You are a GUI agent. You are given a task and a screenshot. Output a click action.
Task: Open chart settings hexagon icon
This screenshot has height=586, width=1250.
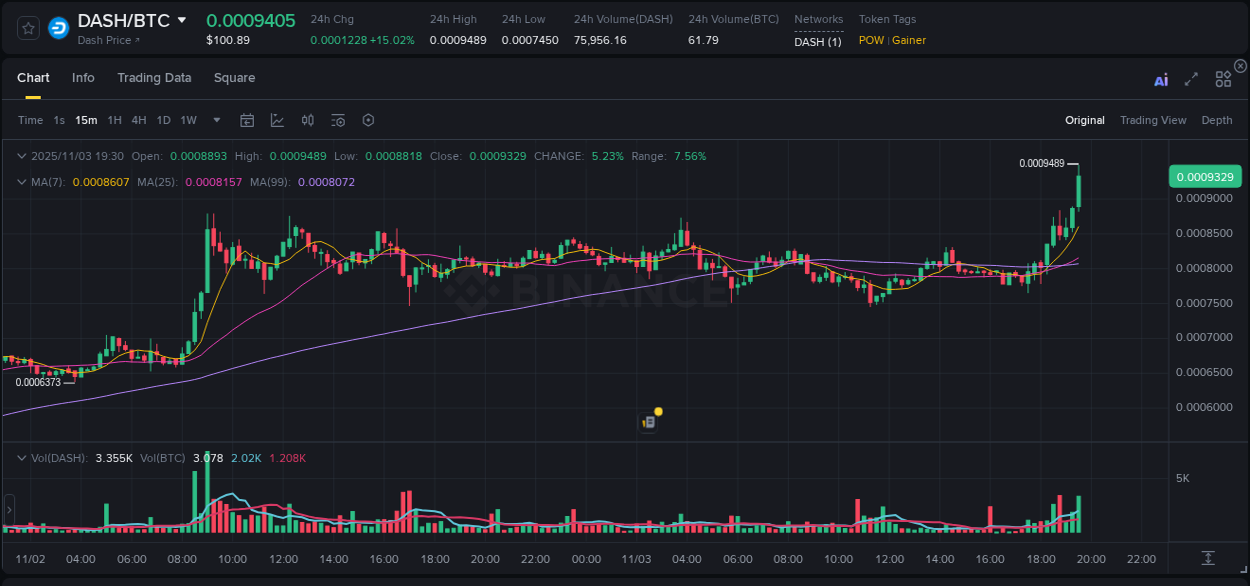click(x=368, y=120)
